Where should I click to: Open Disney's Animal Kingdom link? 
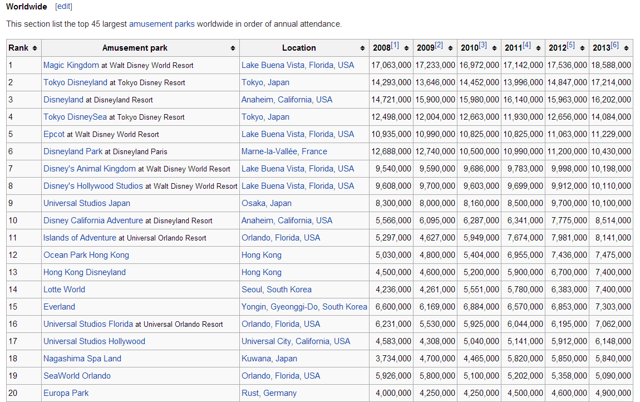click(89, 169)
